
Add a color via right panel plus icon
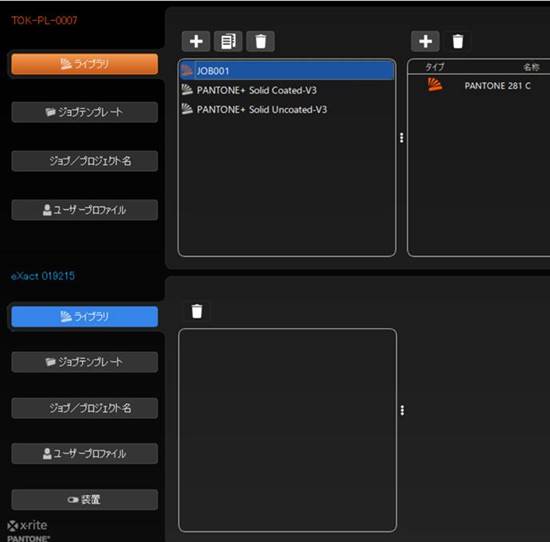pyautogui.click(x=425, y=41)
